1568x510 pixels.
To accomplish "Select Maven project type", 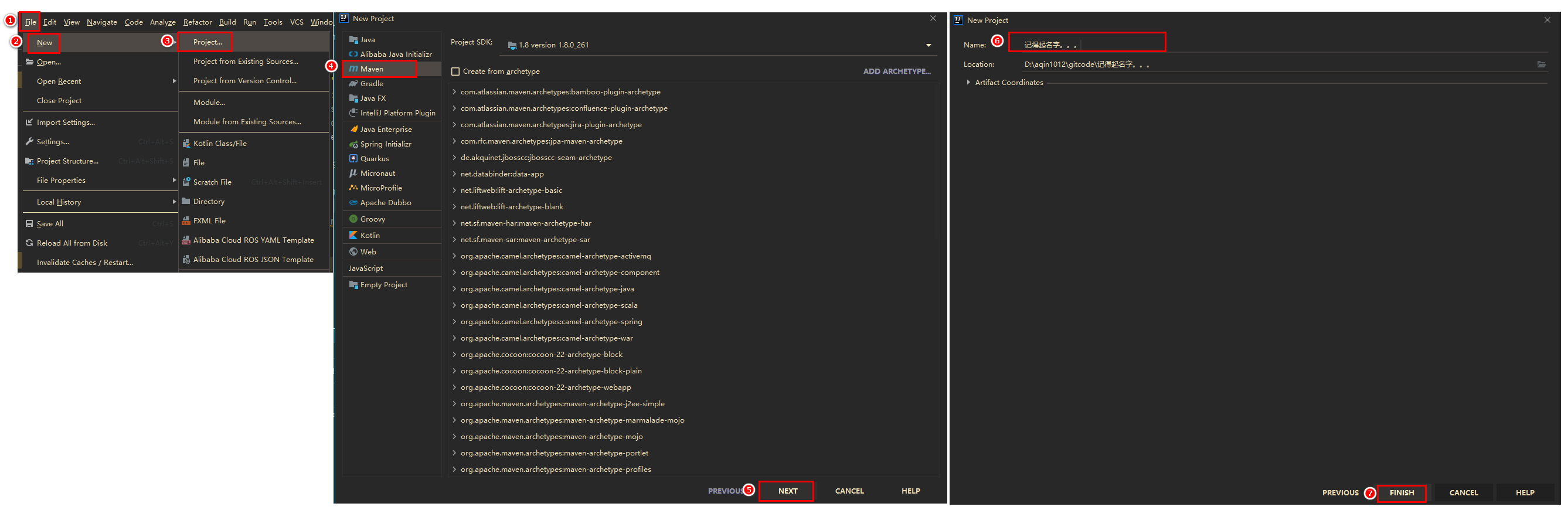I will [392, 69].
